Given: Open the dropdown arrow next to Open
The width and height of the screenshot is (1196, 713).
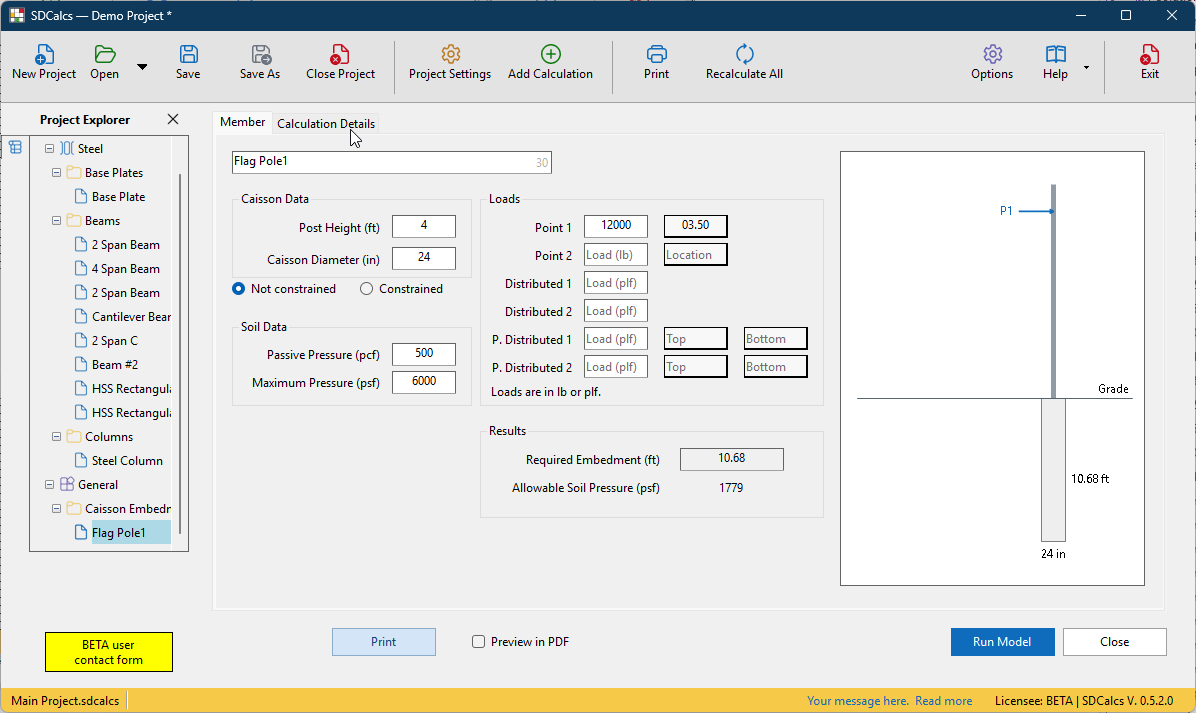Looking at the screenshot, I should [x=142, y=67].
